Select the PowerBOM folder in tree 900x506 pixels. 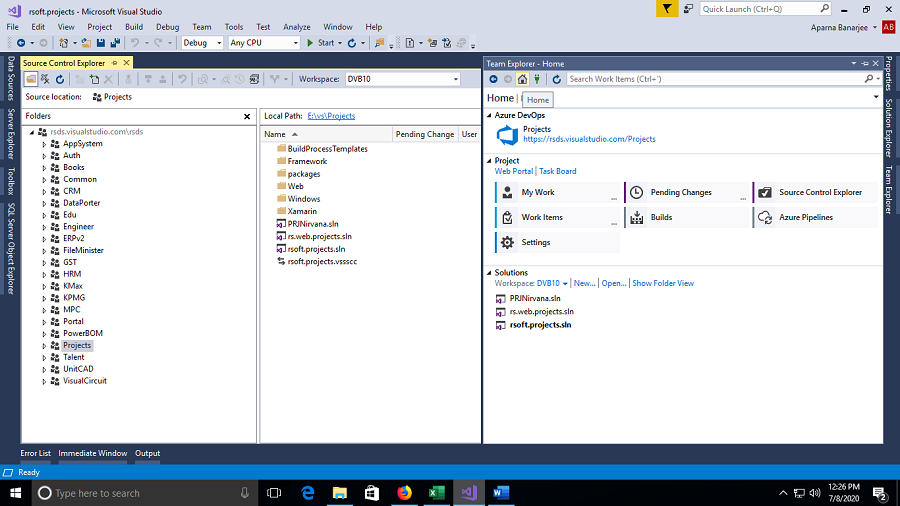click(x=83, y=333)
